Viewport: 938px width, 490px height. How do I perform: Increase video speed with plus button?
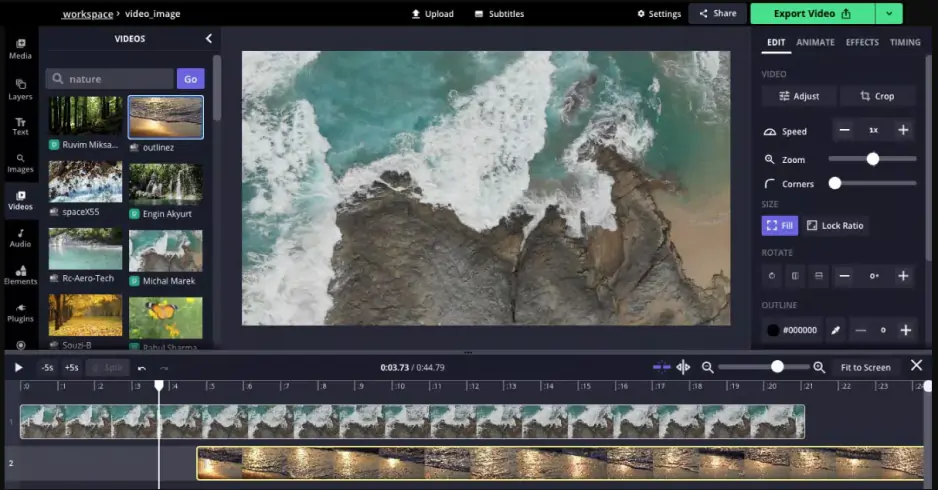(903, 131)
